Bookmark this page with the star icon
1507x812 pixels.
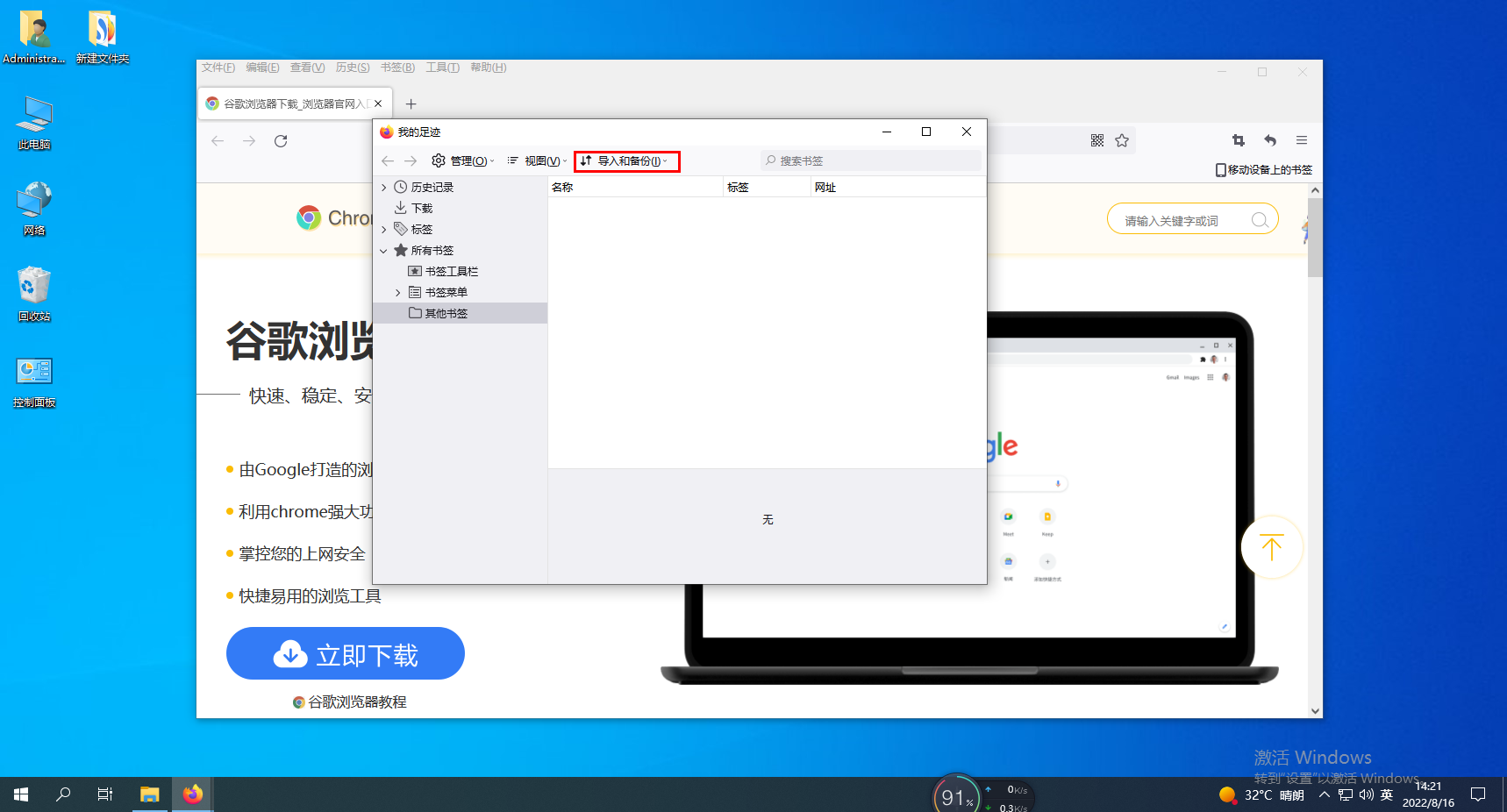1122,140
